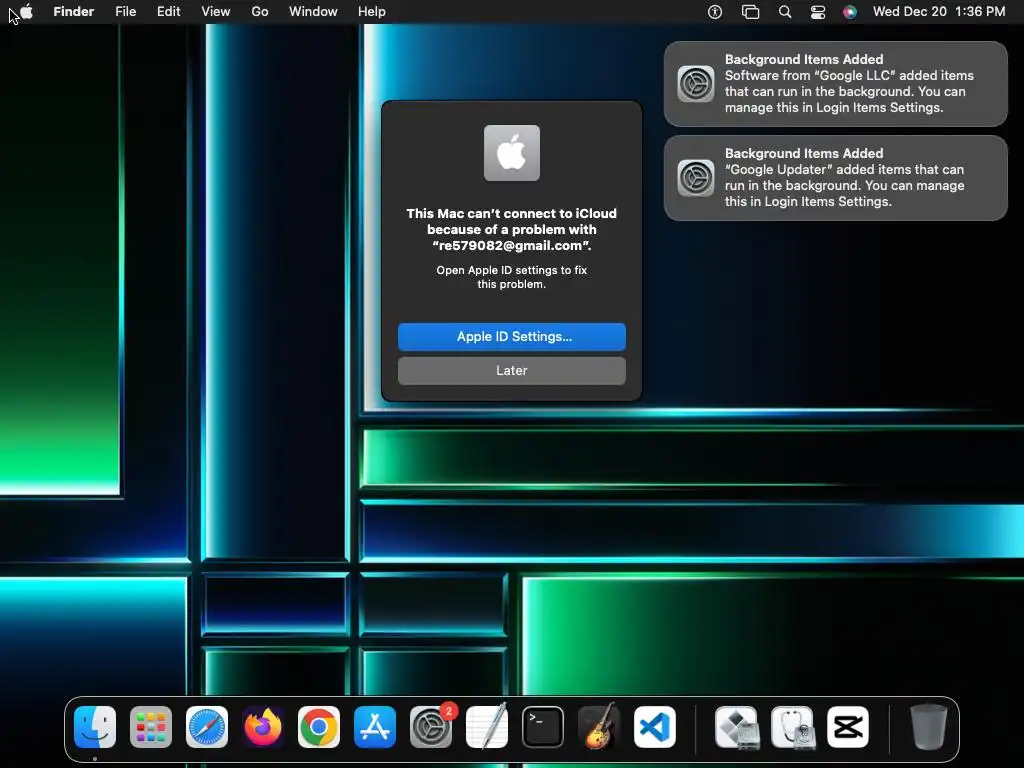
Task: Open the App Store Dock icon
Action: [x=375, y=727]
